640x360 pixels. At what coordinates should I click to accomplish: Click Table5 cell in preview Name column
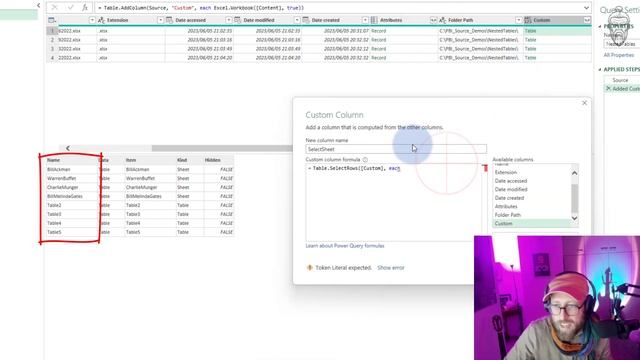(x=54, y=232)
